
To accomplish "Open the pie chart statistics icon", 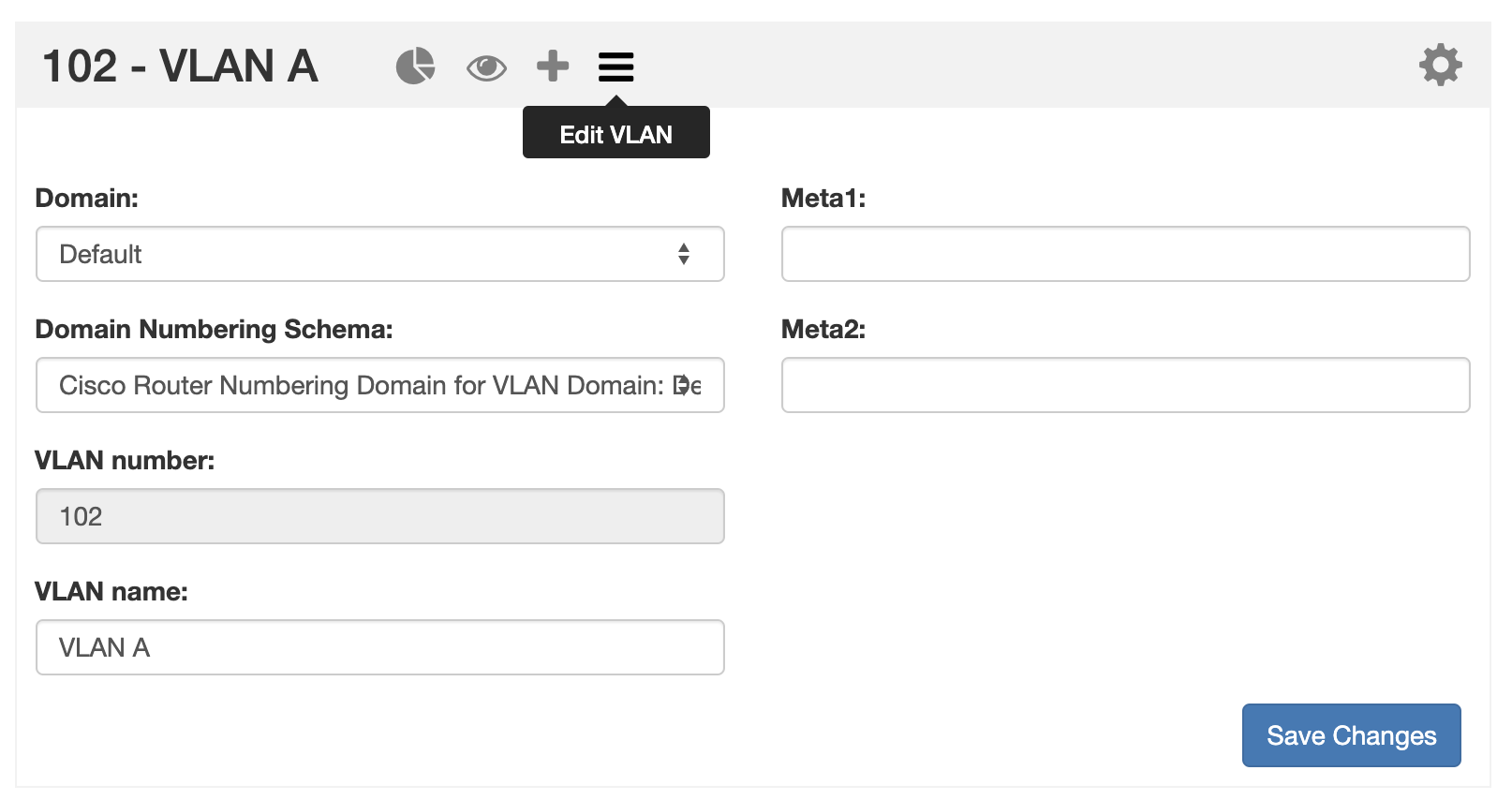I will 415,67.
